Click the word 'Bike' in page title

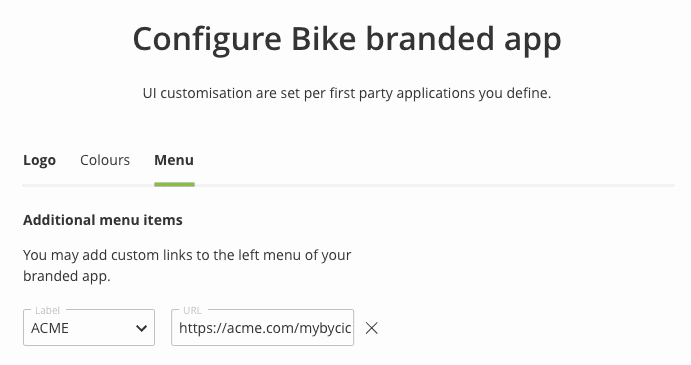tap(323, 39)
